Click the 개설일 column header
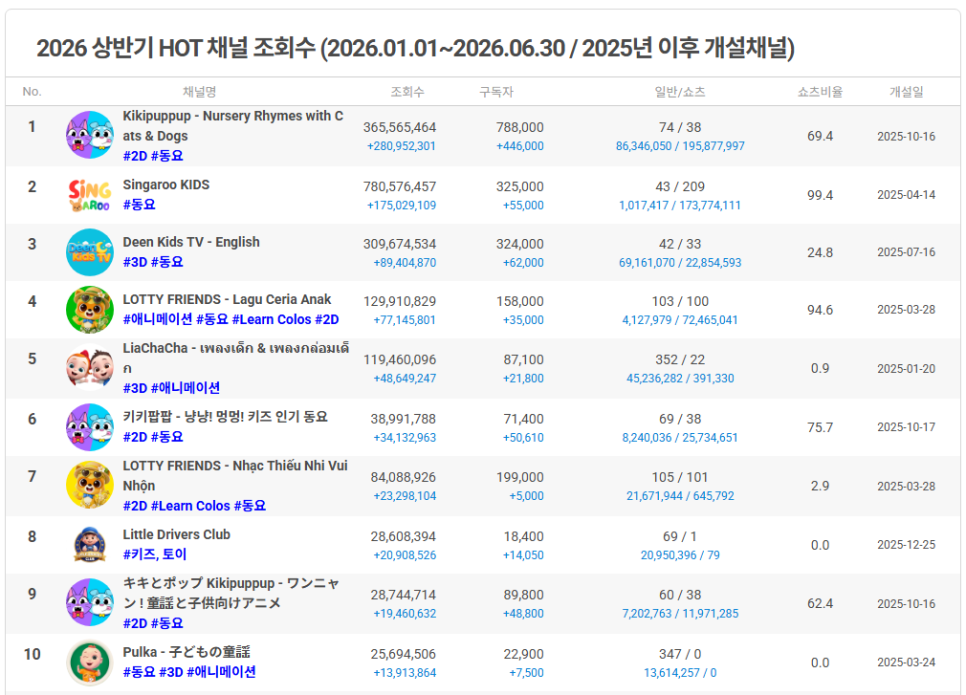This screenshot has height=695, width=966. [906, 92]
